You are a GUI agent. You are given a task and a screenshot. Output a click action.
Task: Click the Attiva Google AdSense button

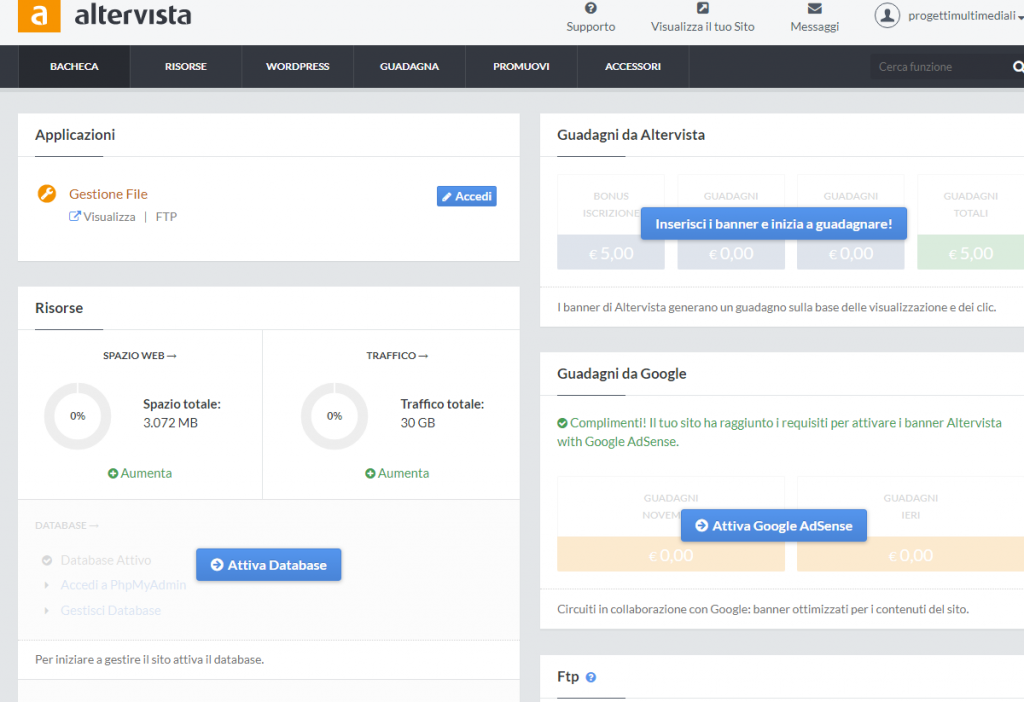click(773, 525)
